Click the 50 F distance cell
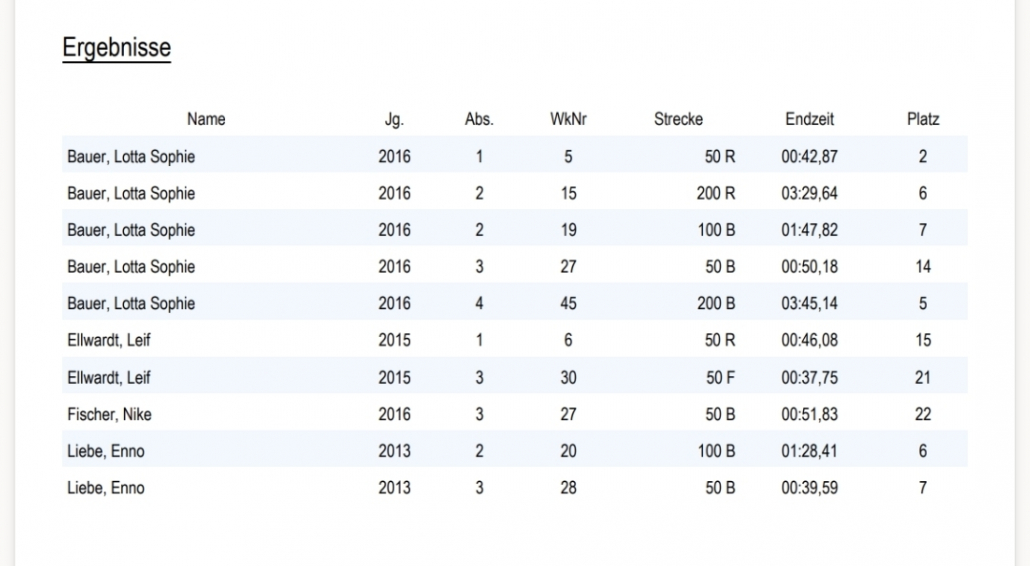 point(720,377)
